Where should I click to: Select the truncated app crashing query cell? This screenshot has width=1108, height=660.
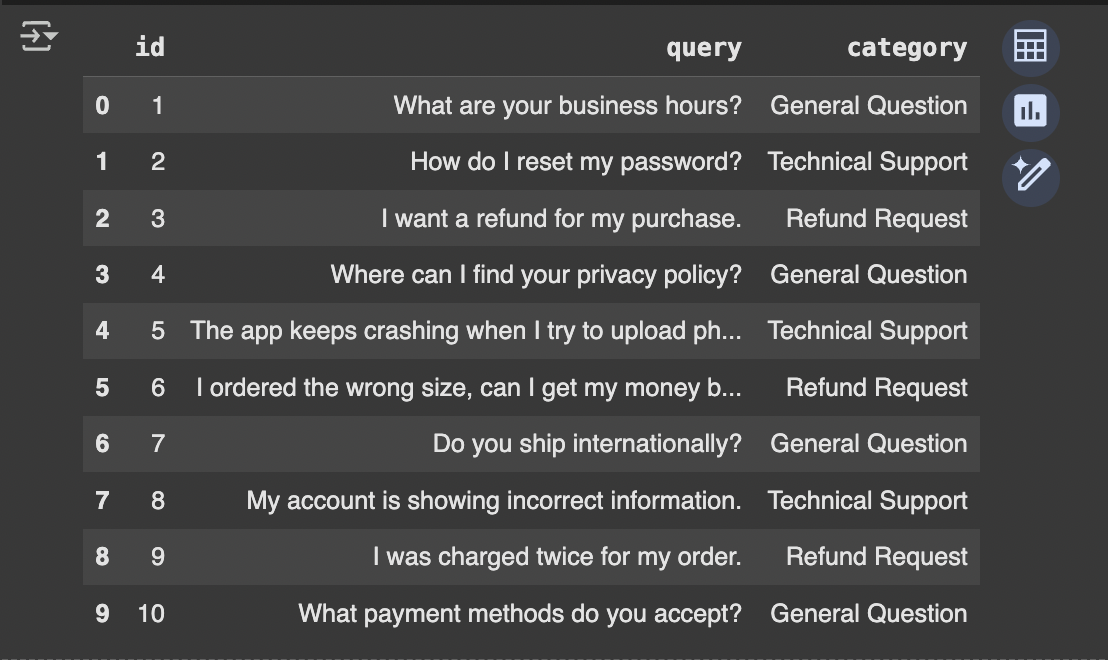point(466,331)
